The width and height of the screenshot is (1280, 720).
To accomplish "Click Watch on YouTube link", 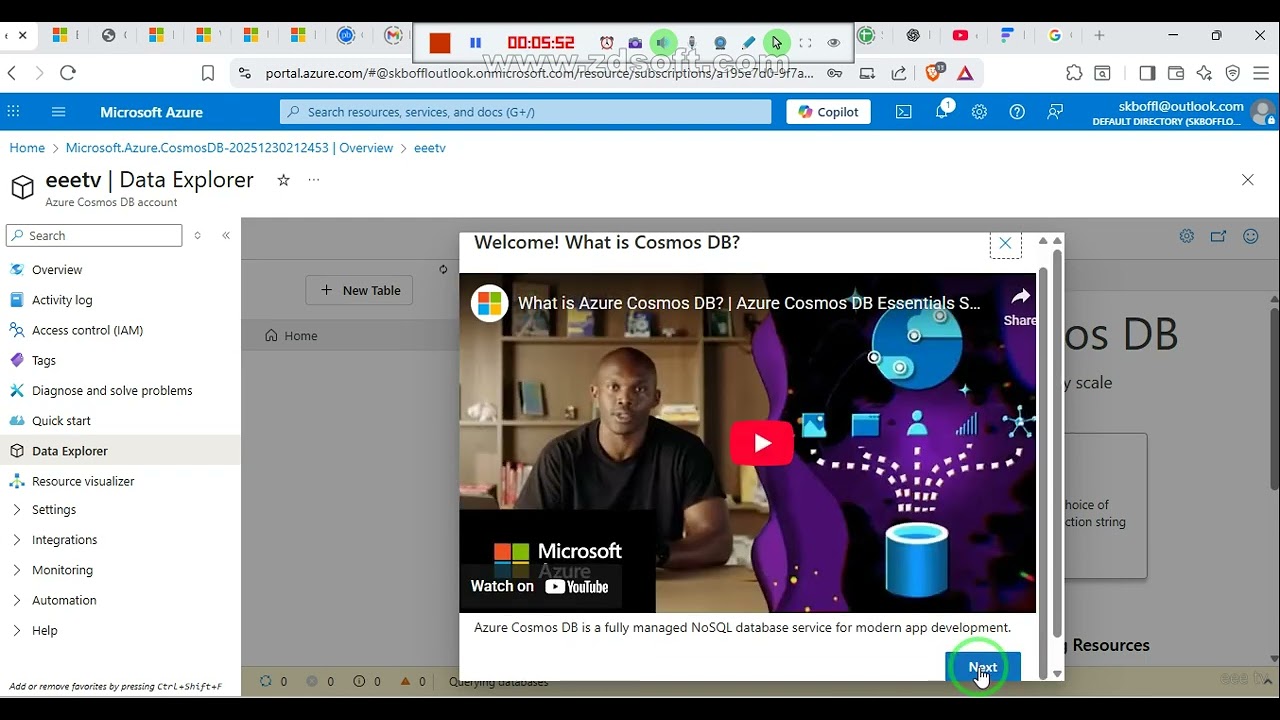I will pyautogui.click(x=540, y=587).
